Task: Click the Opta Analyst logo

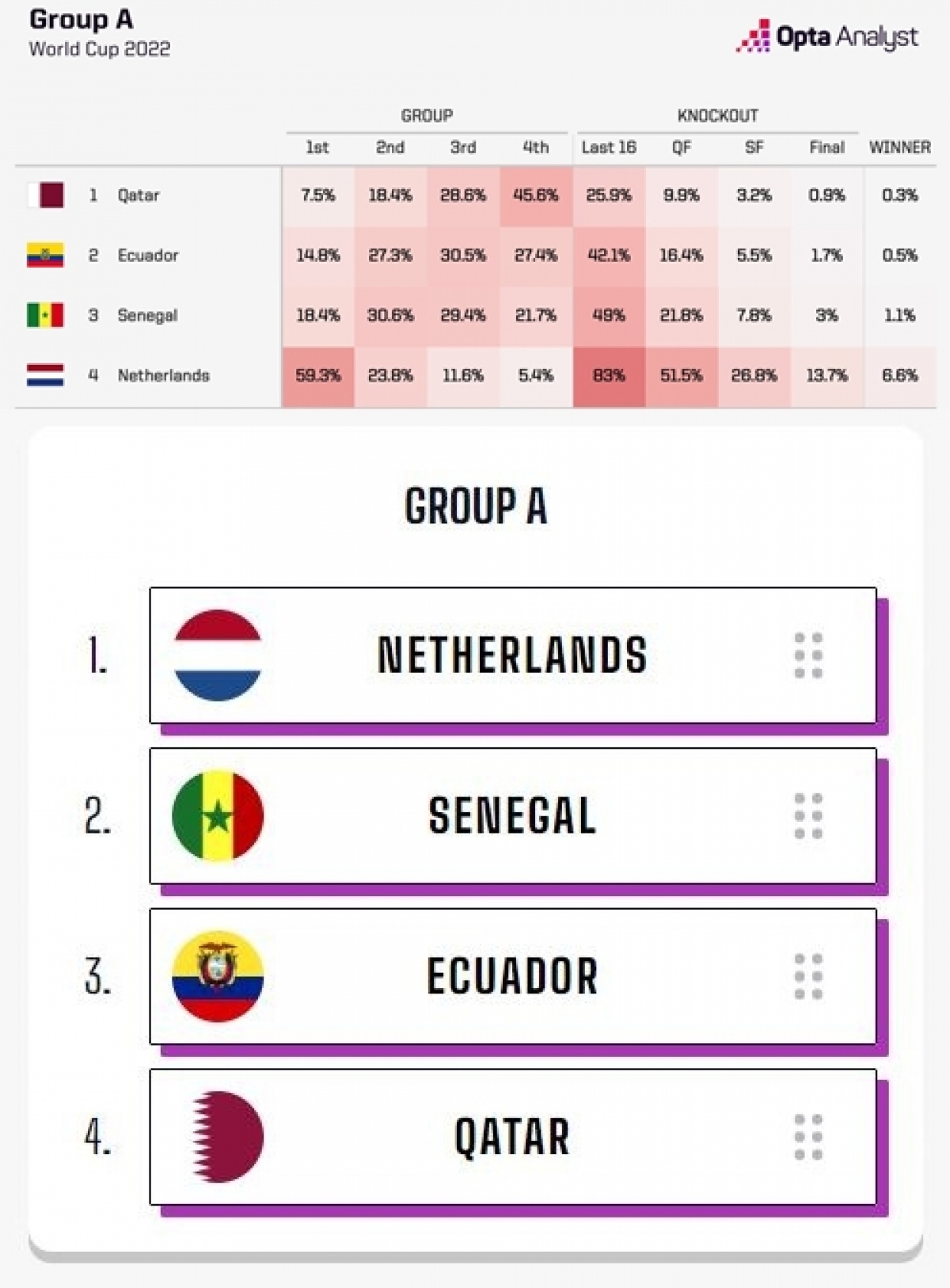Action: [x=827, y=36]
